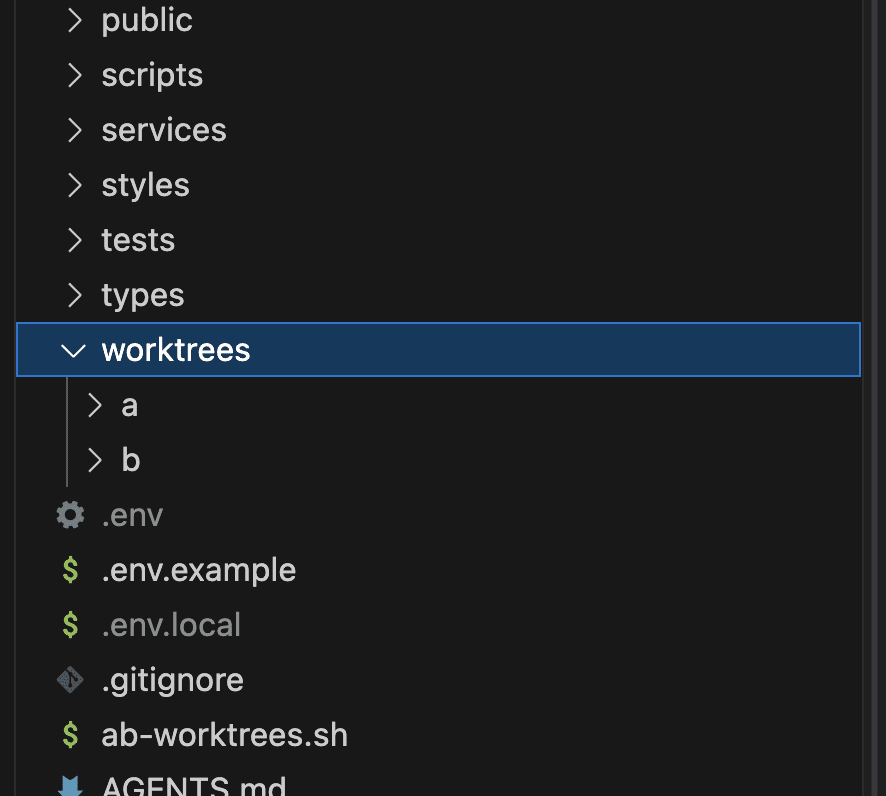
Task: Open the .env.example file
Action: tap(198, 570)
